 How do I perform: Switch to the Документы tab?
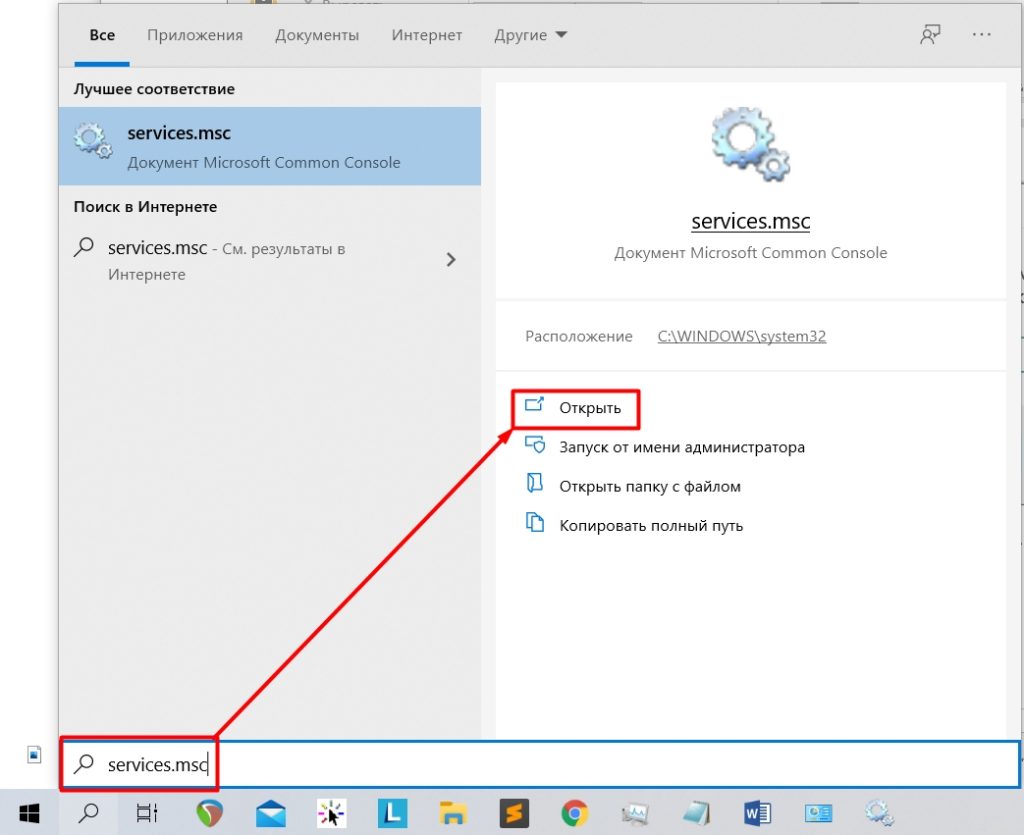pos(317,34)
